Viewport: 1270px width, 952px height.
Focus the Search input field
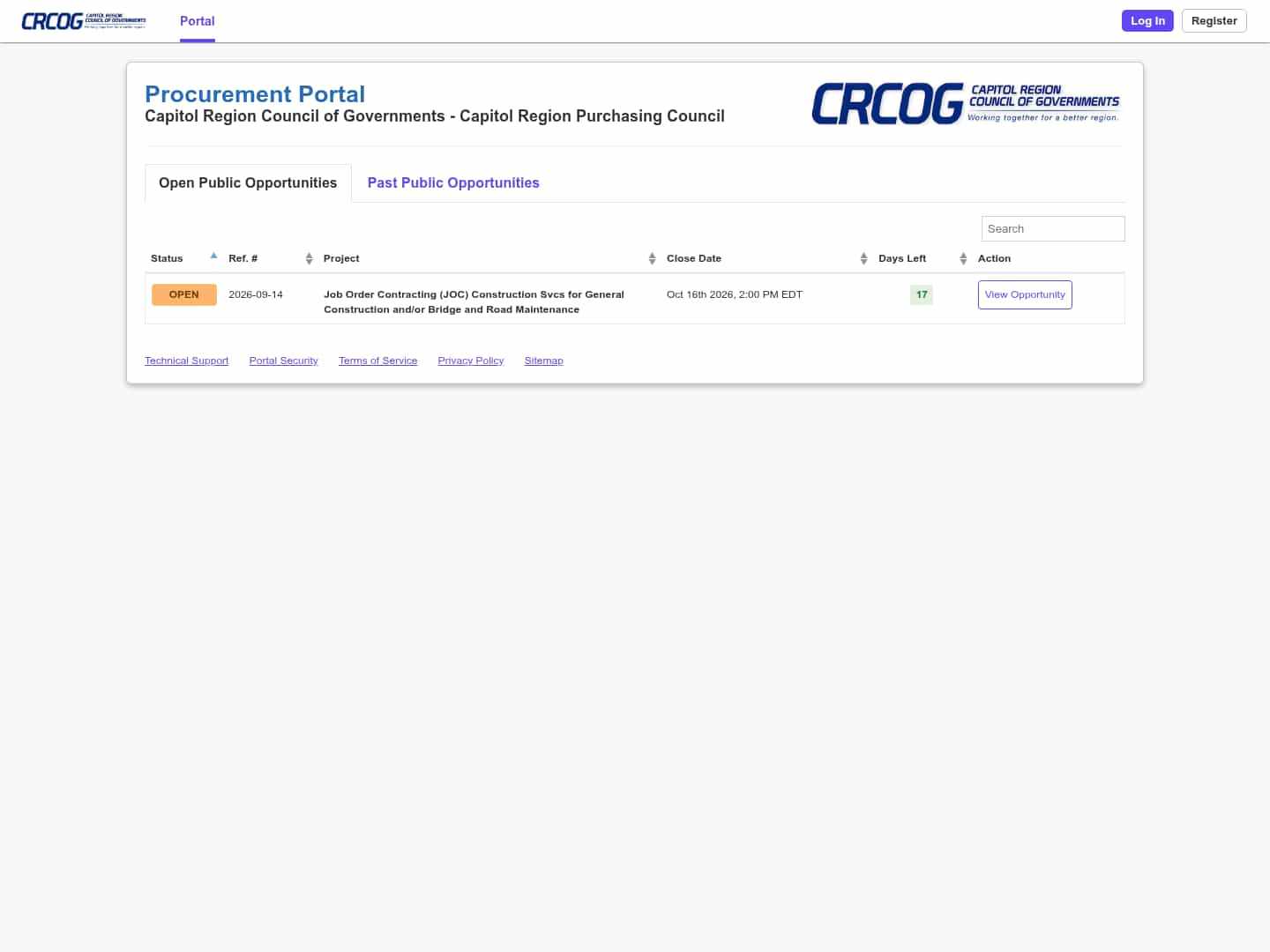[x=1053, y=228]
